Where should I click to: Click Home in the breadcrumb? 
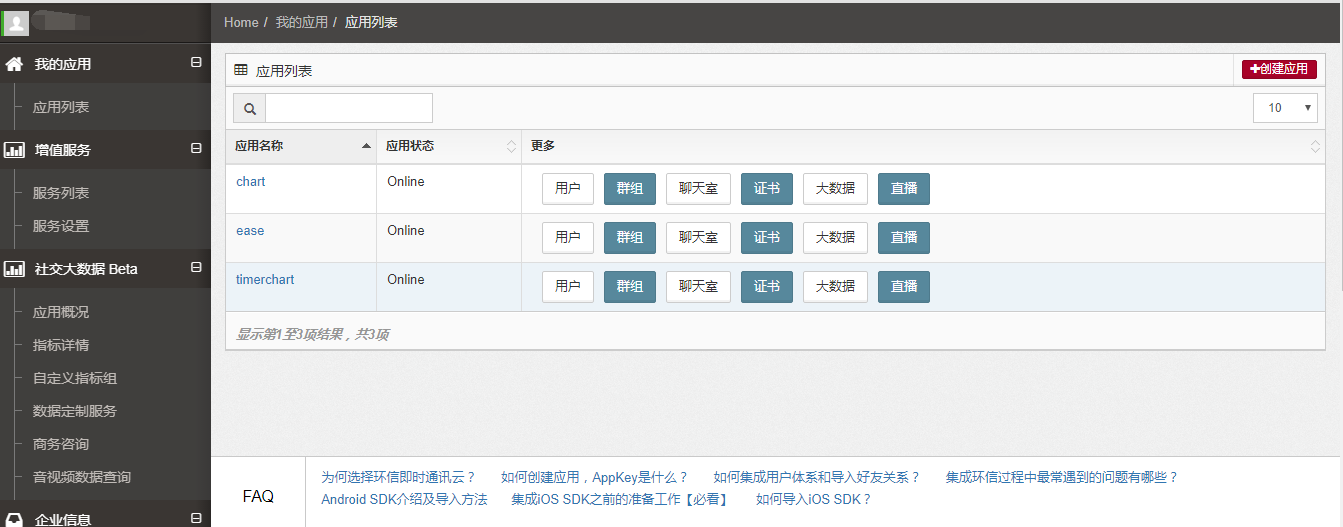241,22
